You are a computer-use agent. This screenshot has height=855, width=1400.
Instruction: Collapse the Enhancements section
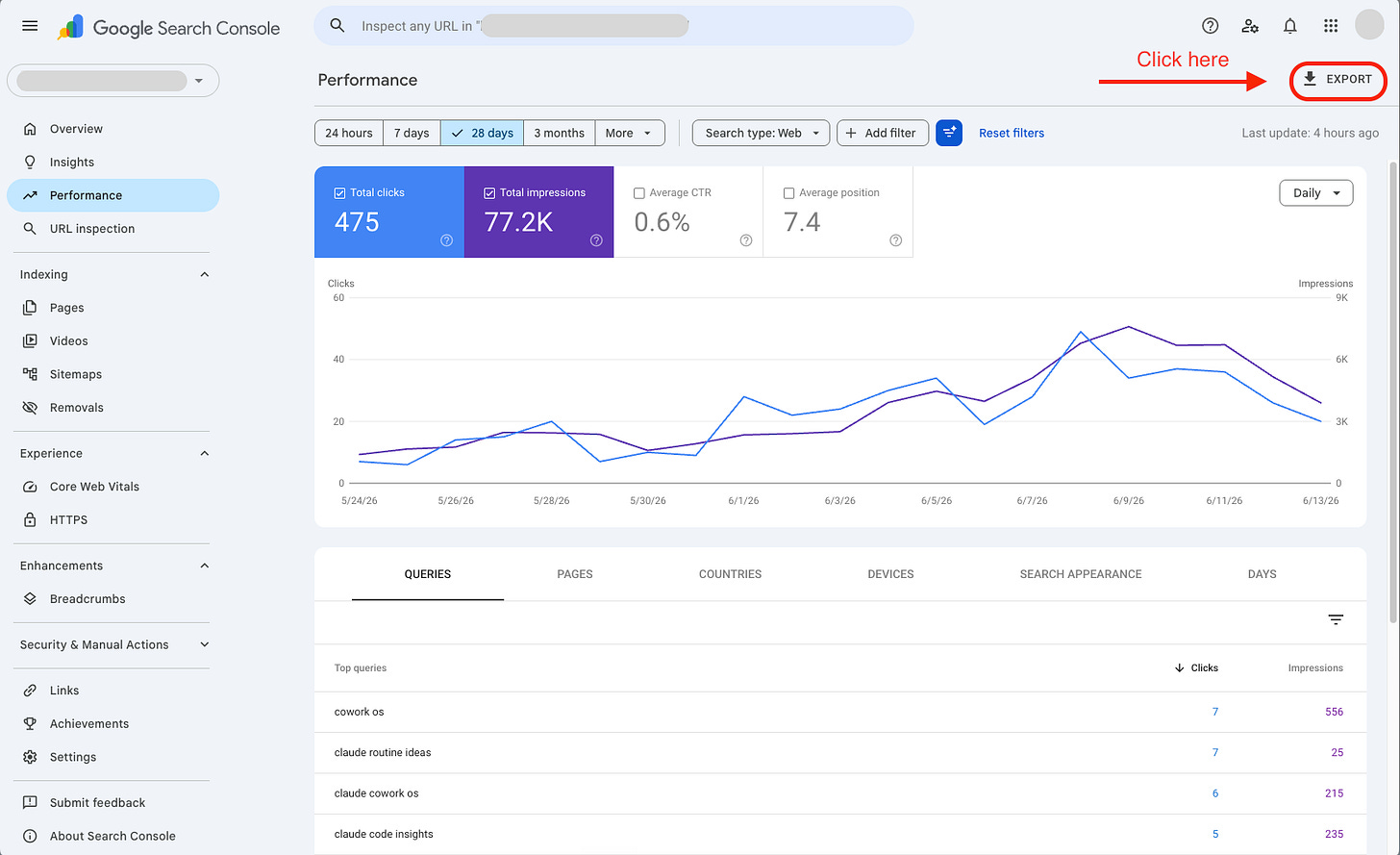[204, 566]
